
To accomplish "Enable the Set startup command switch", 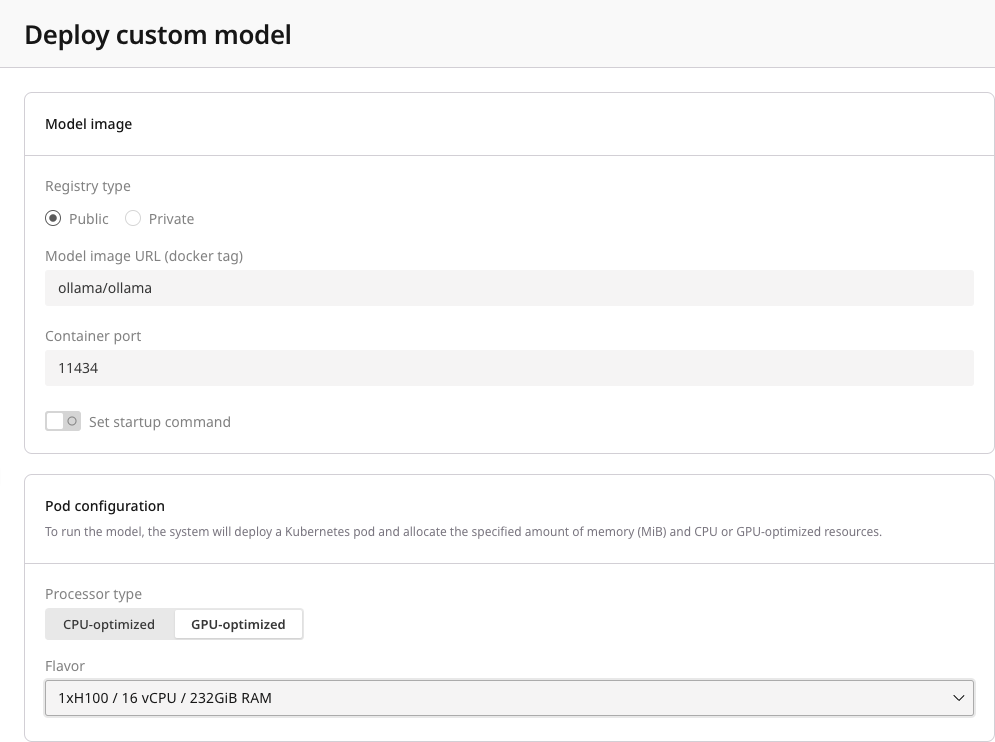I will point(63,421).
